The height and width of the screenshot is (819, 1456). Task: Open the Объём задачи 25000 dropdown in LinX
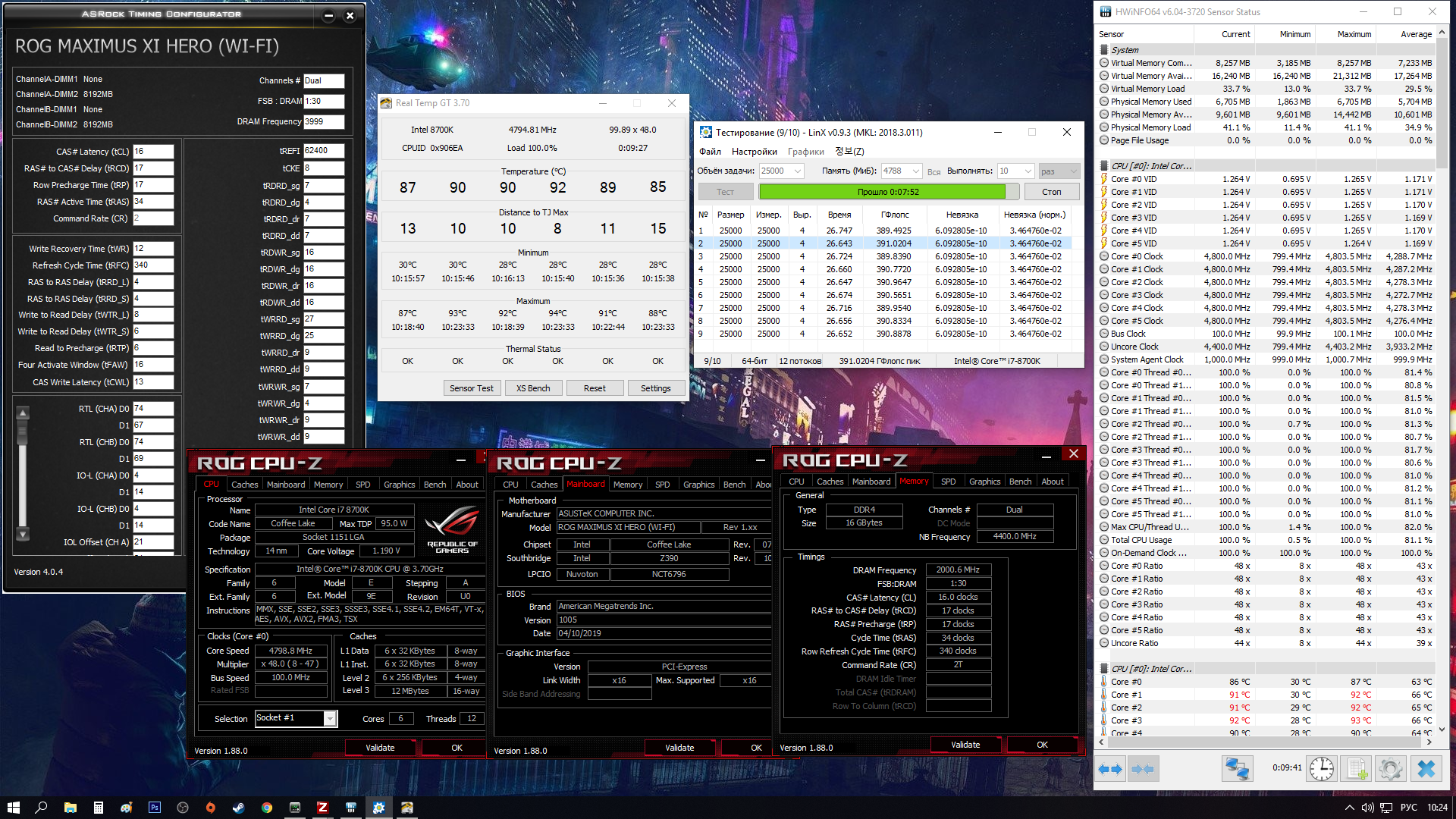coord(798,171)
